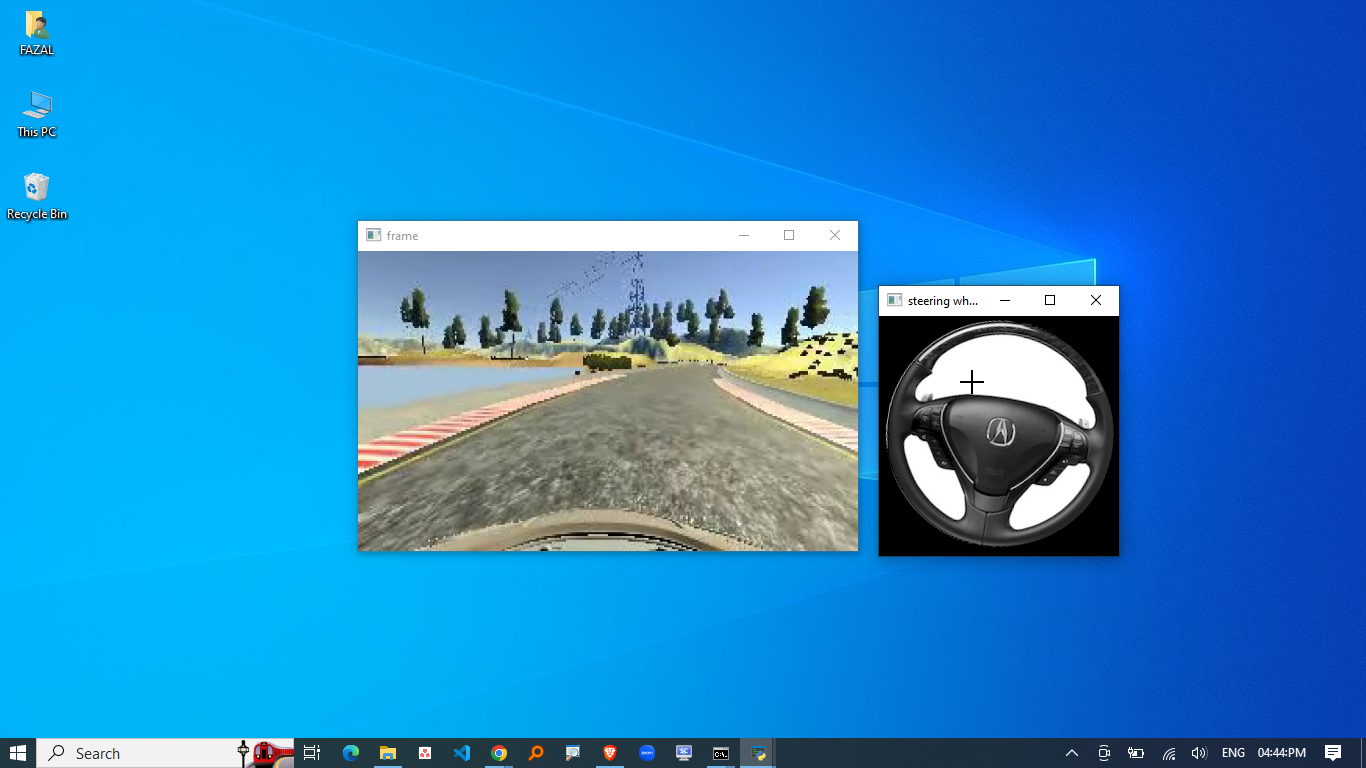Launch Brave browser from the taskbar
Screen dimensions: 1366x768
click(610, 753)
